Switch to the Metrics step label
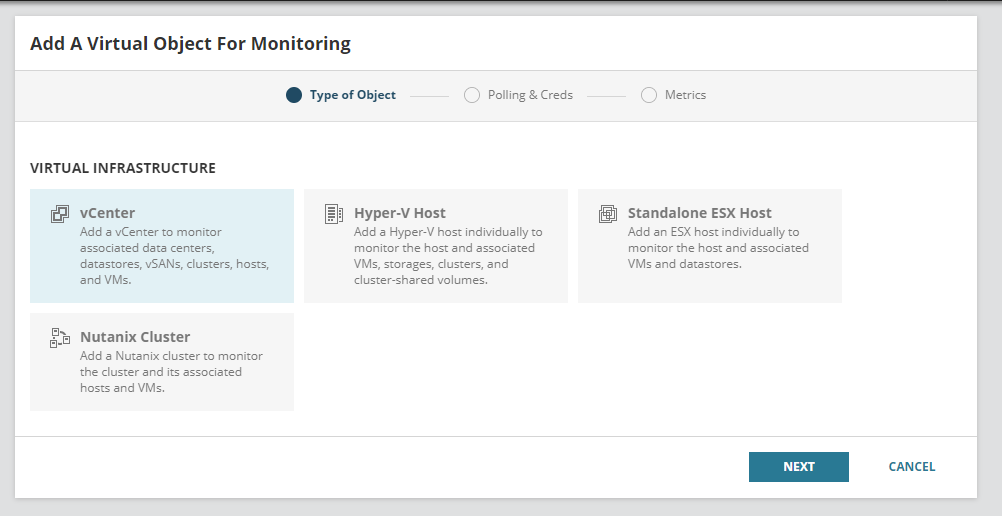 pos(685,95)
